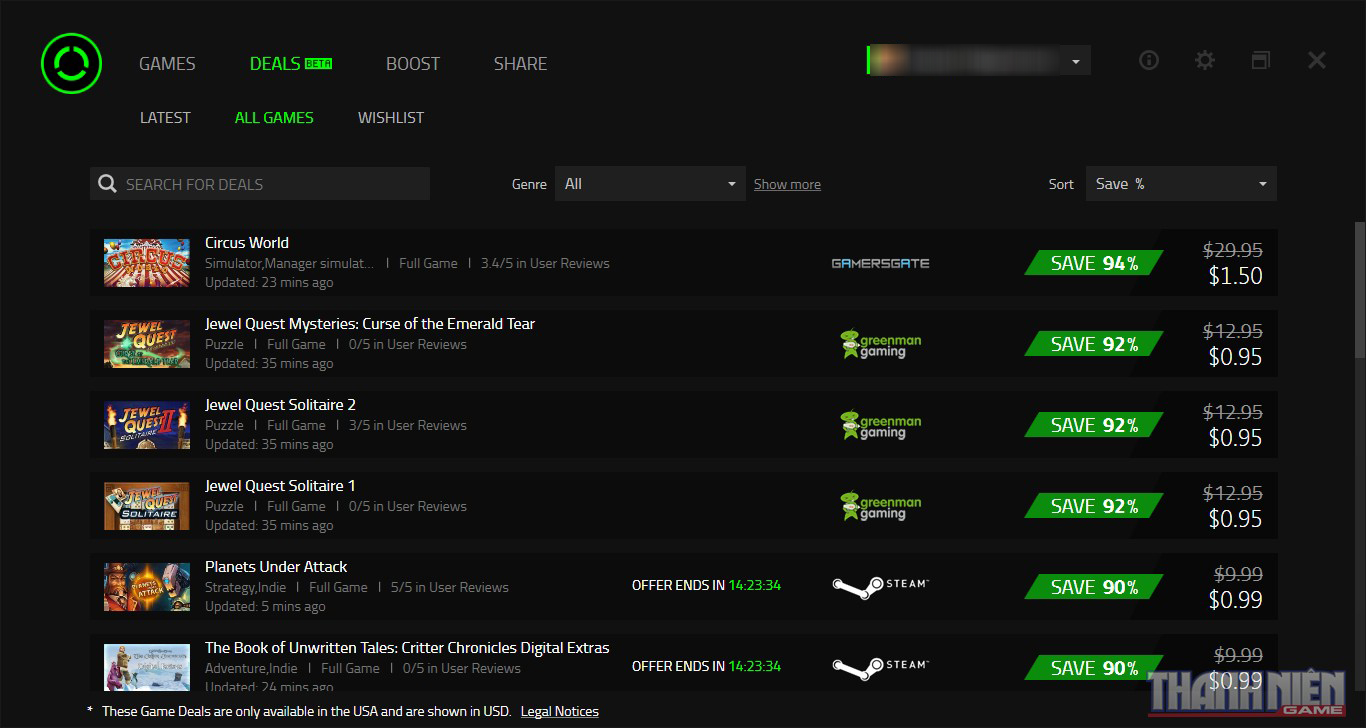The height and width of the screenshot is (728, 1366).
Task: Click 3.4/5 in User Reviews text
Action: 545,263
